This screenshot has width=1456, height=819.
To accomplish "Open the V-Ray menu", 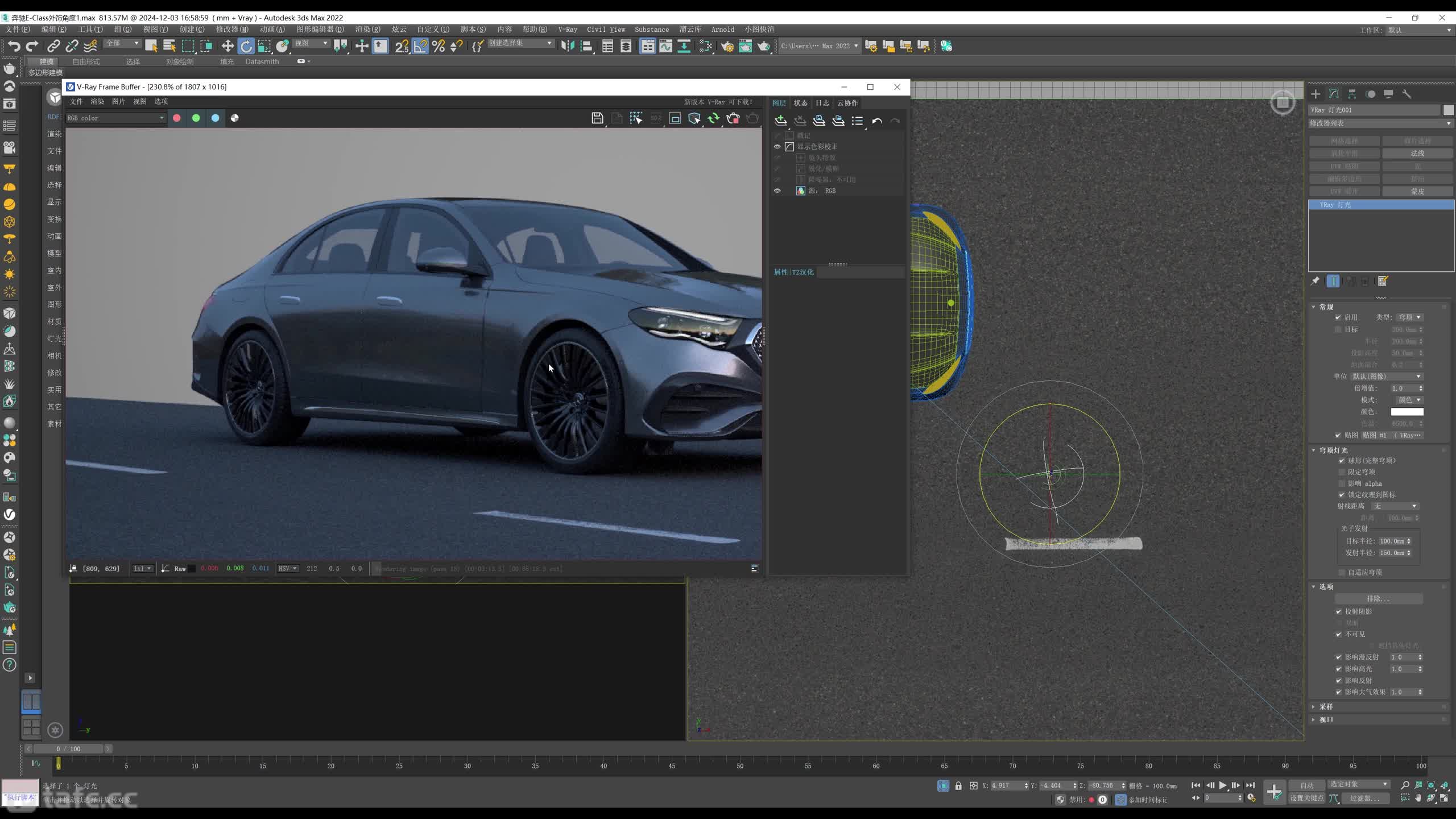I will [x=567, y=29].
